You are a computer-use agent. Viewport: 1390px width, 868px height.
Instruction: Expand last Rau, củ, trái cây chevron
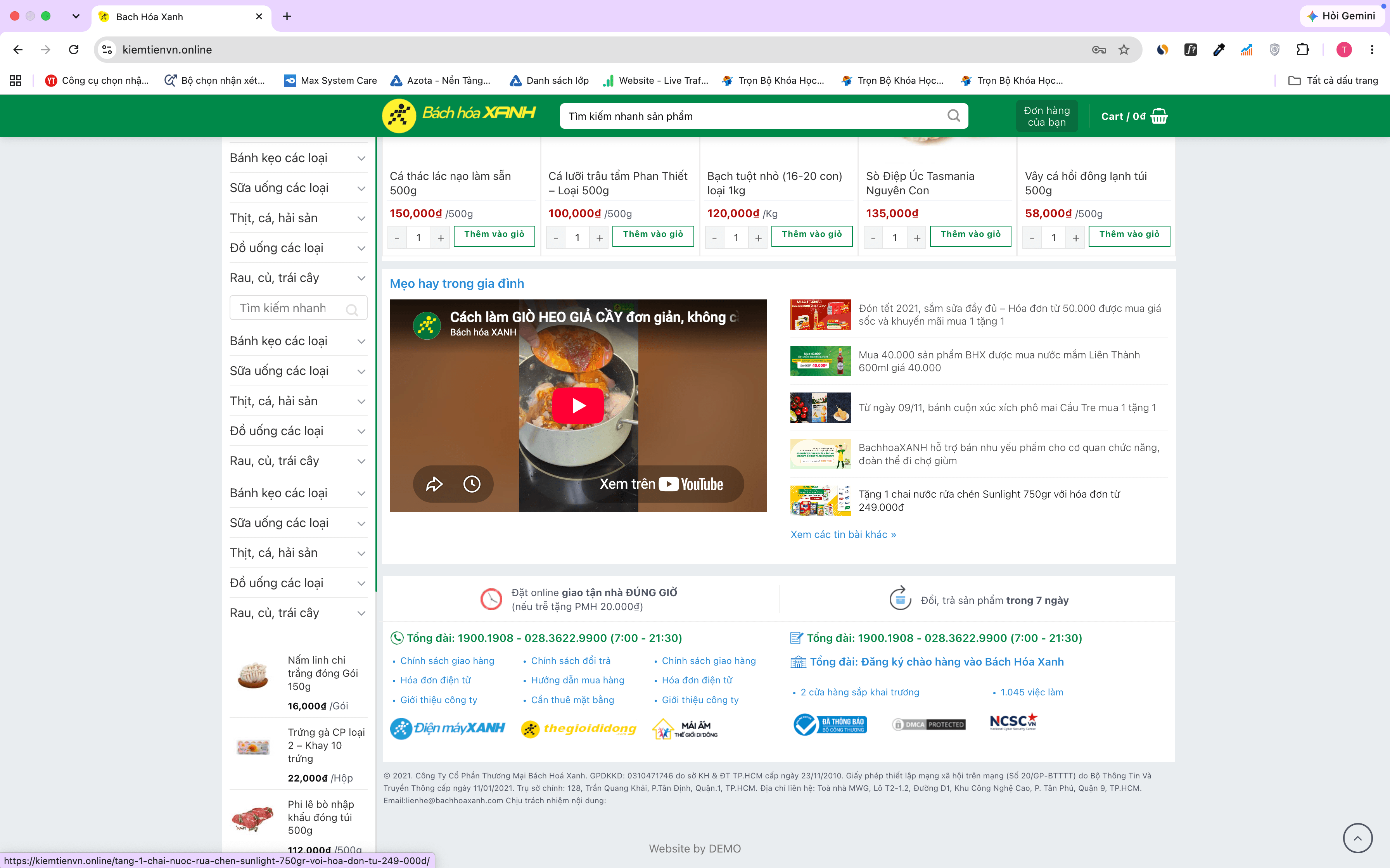361,613
